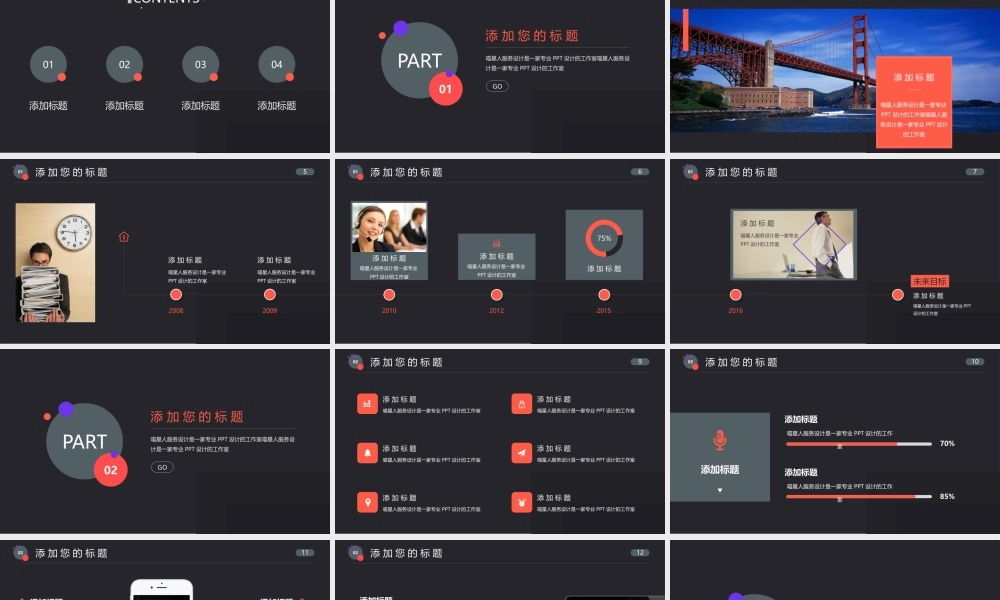Click the white phone image on slide 11

tap(161, 589)
